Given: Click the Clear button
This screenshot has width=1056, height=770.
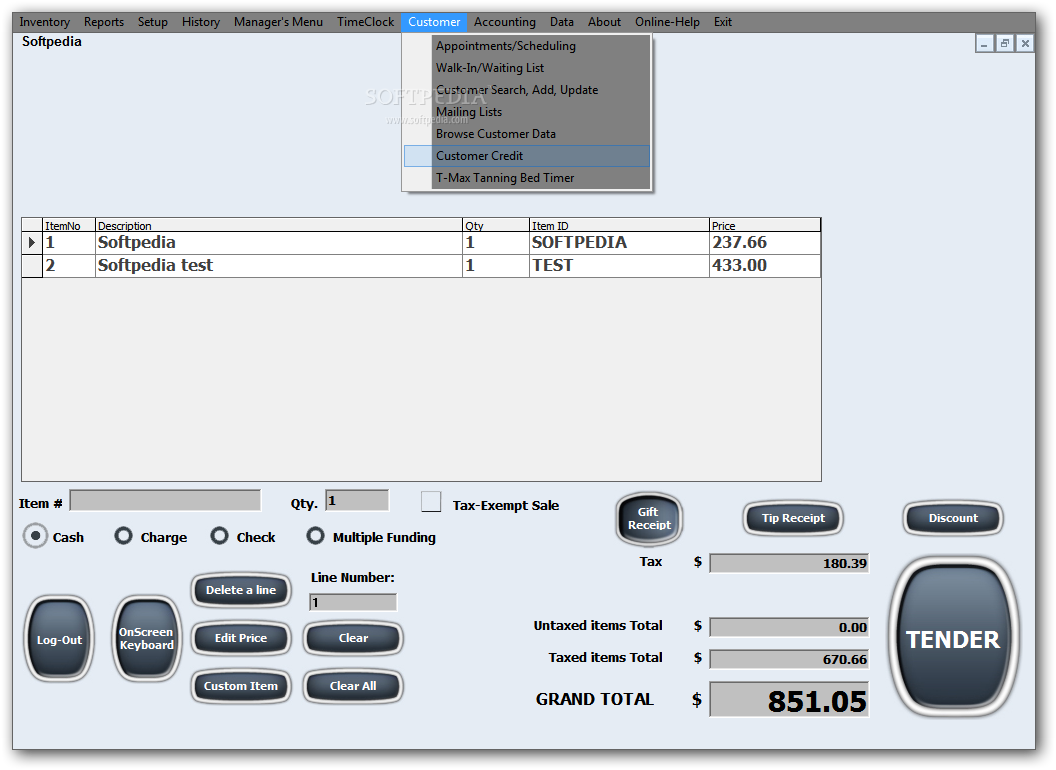Looking at the screenshot, I should (x=353, y=638).
